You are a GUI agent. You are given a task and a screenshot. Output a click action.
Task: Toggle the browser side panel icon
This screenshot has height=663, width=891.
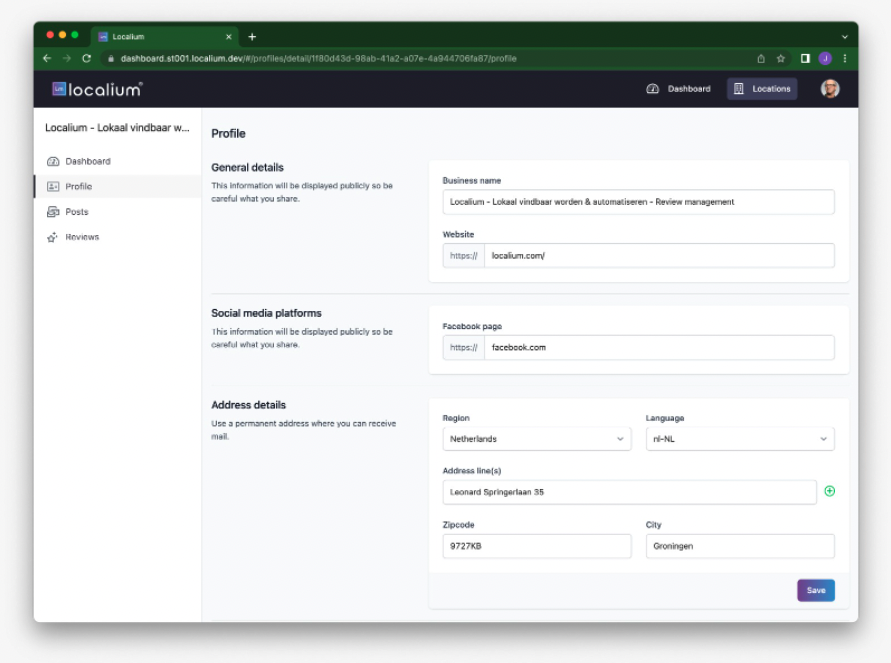[x=805, y=59]
